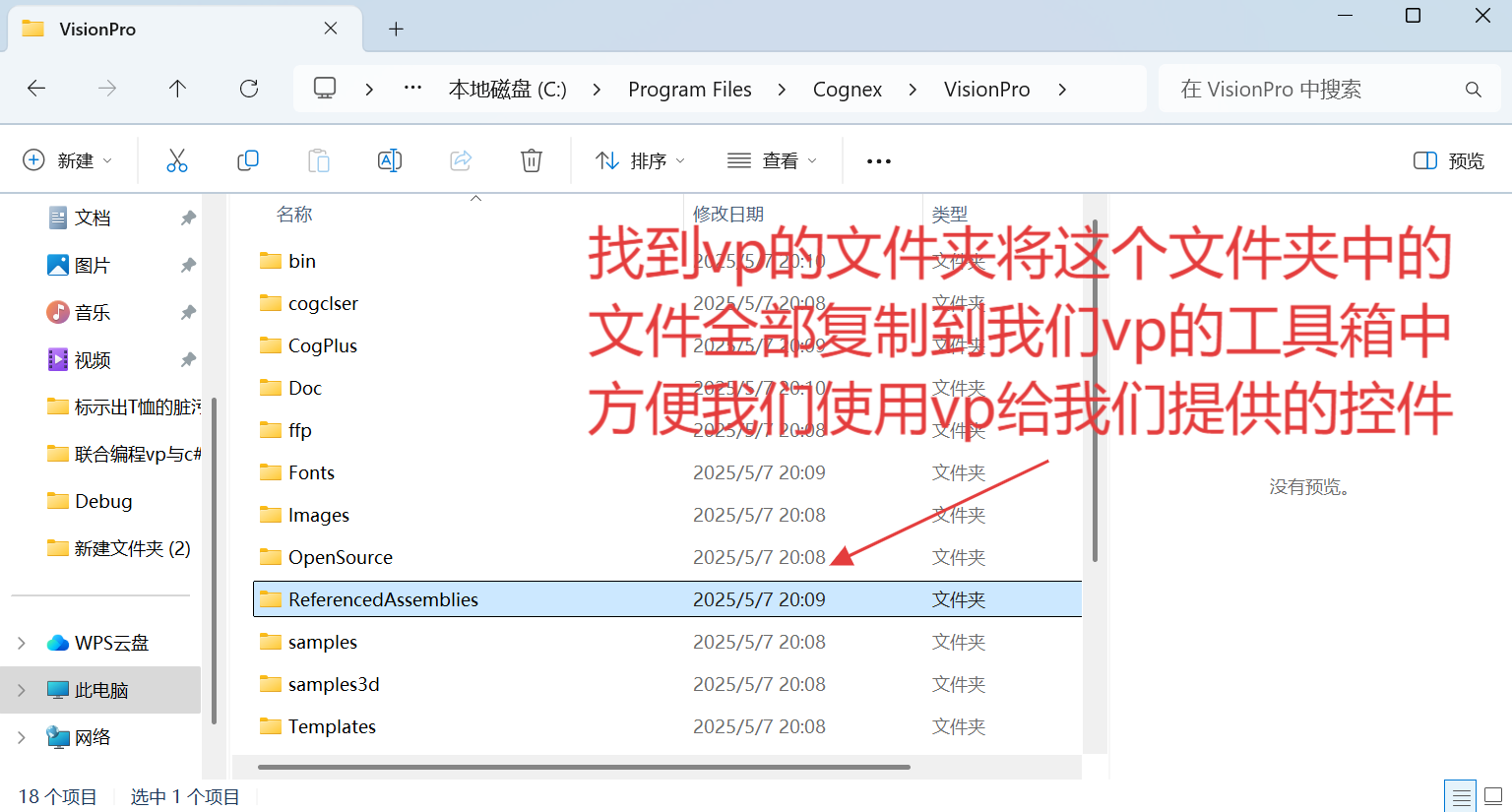Add a new tab with plus icon
This screenshot has height=812, width=1512.
pyautogui.click(x=396, y=30)
